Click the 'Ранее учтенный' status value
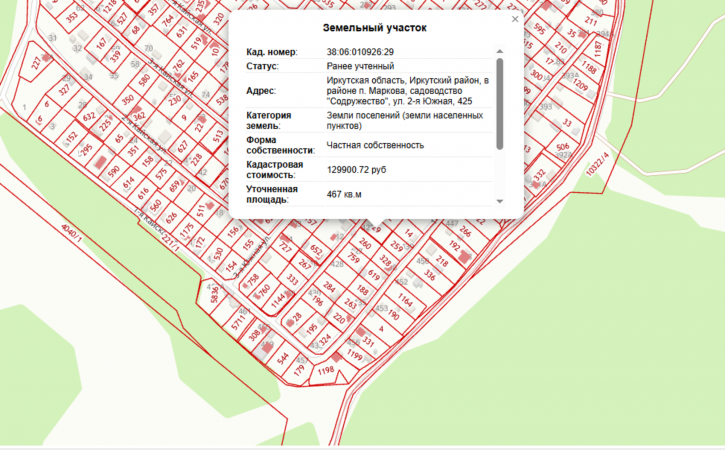Viewport: 725px width, 450px height. pos(360,66)
